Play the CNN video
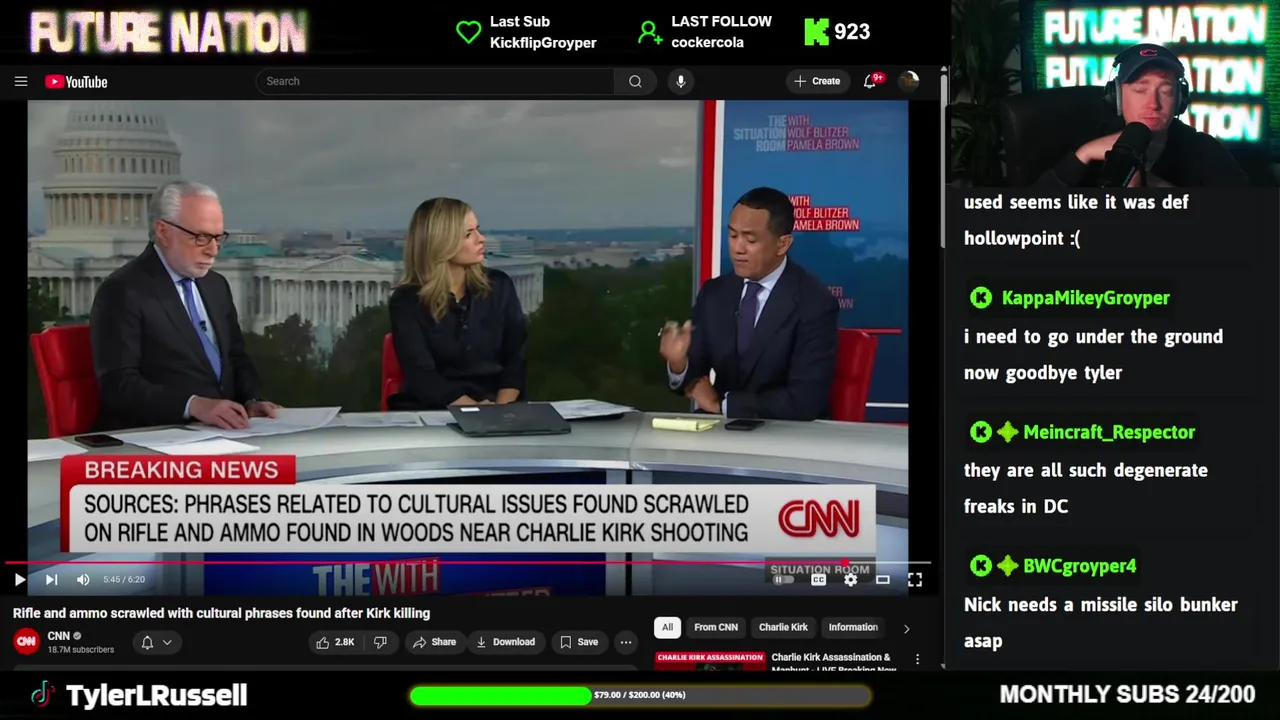This screenshot has height=720, width=1280. pyautogui.click(x=19, y=579)
